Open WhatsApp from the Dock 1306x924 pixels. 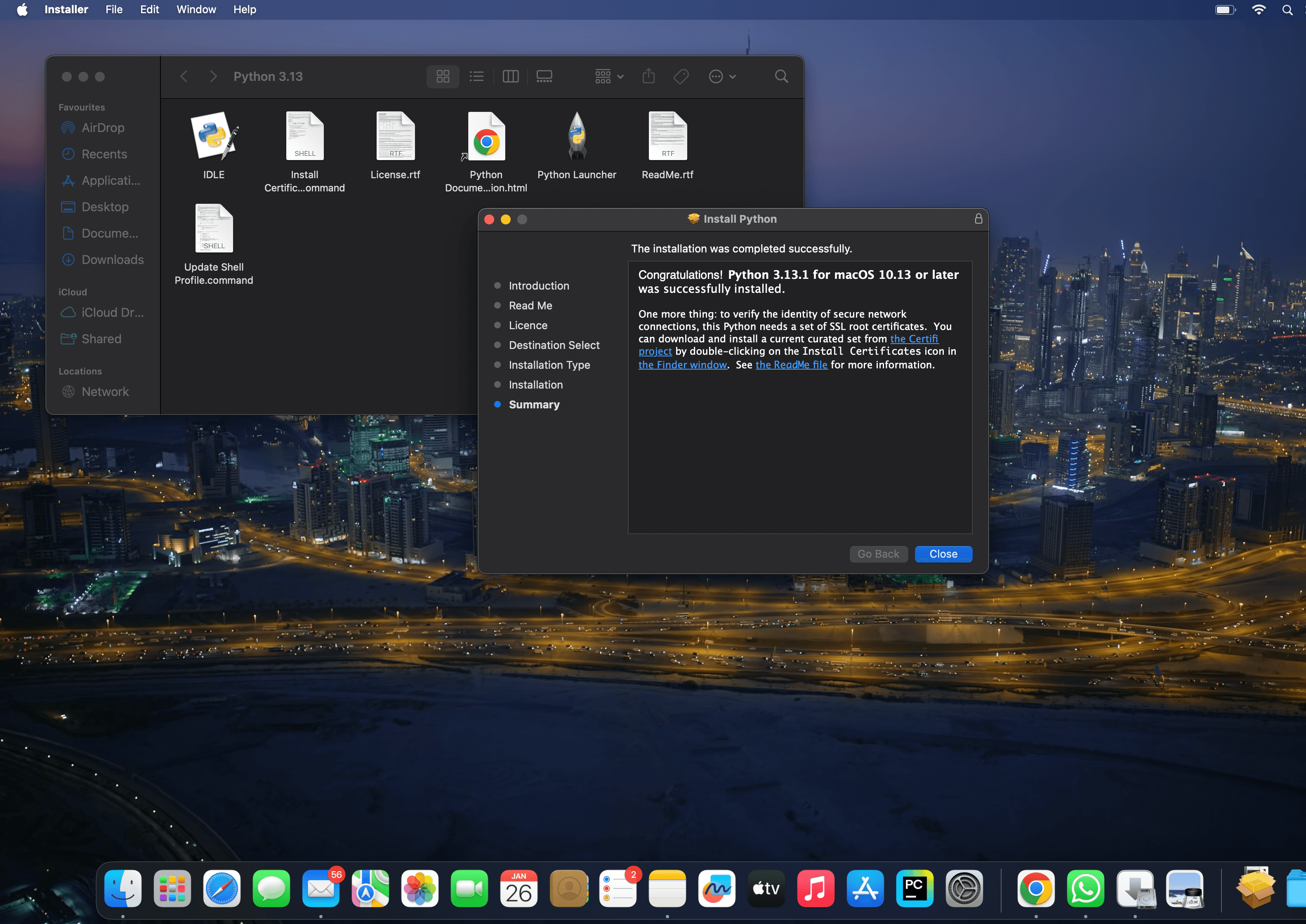[1085, 889]
